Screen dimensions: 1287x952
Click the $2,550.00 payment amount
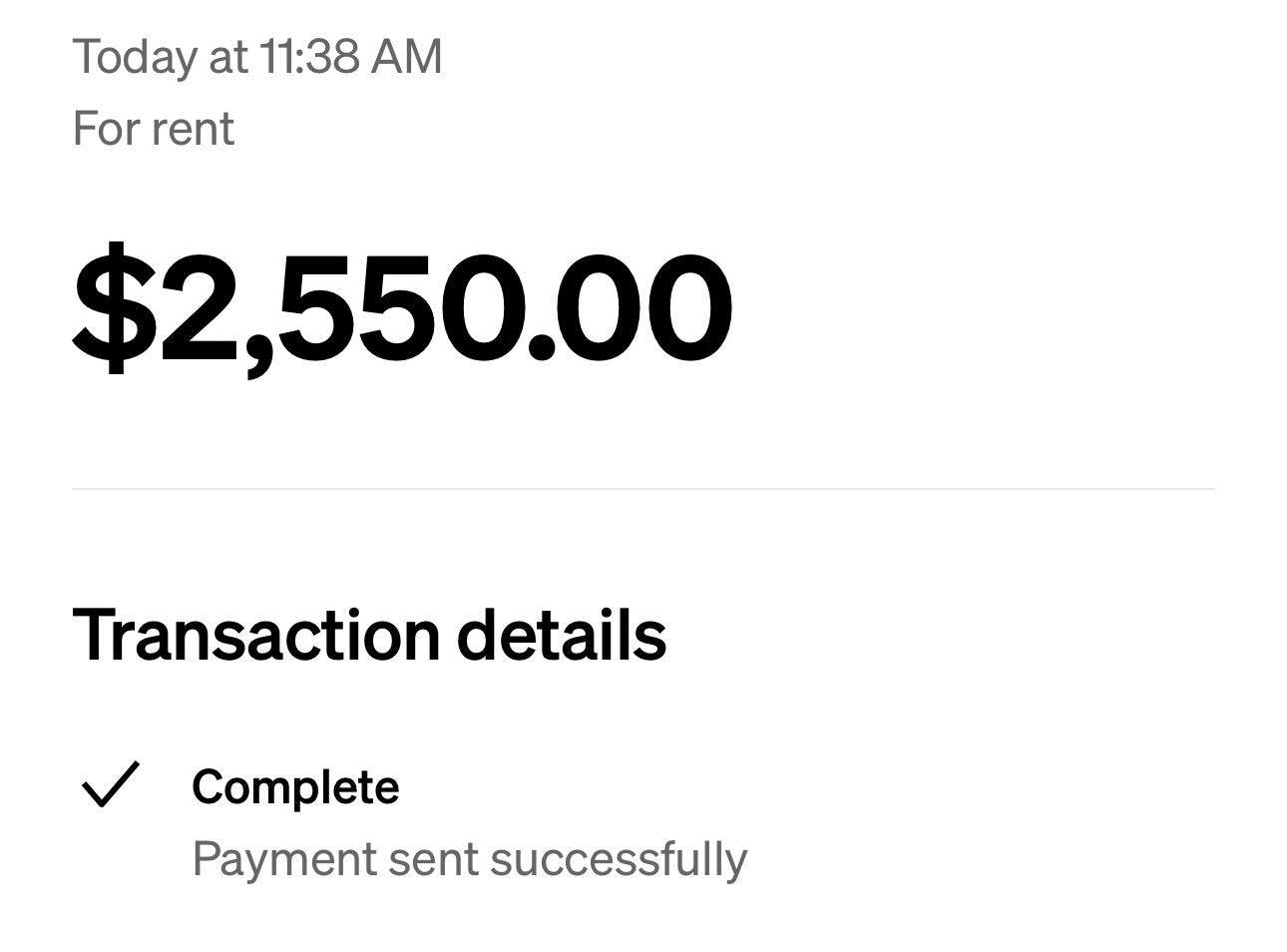[x=402, y=306]
